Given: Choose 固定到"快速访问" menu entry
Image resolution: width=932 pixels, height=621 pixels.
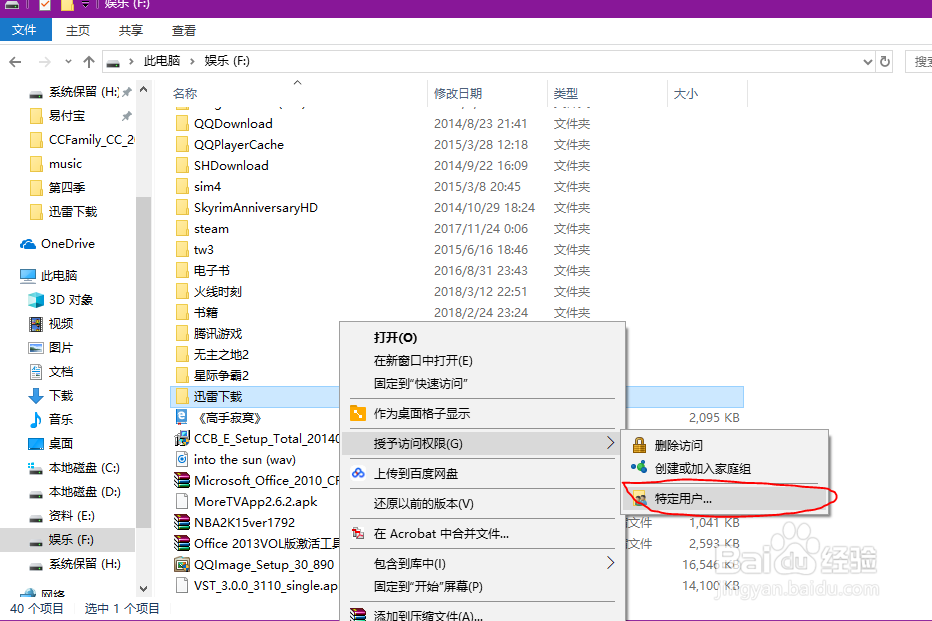Looking at the screenshot, I should [421, 383].
